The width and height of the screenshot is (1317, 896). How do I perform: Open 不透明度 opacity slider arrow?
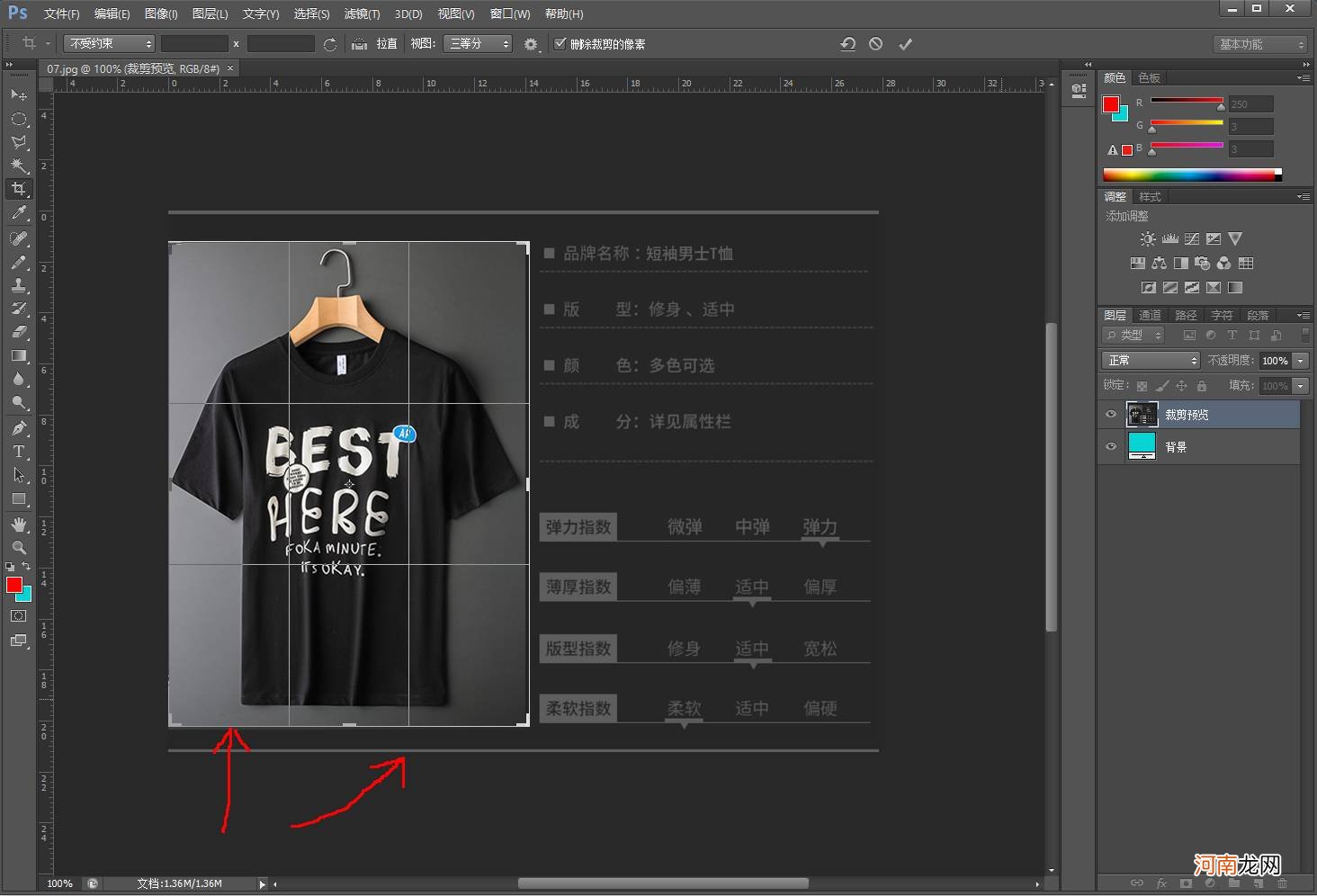coord(1300,361)
